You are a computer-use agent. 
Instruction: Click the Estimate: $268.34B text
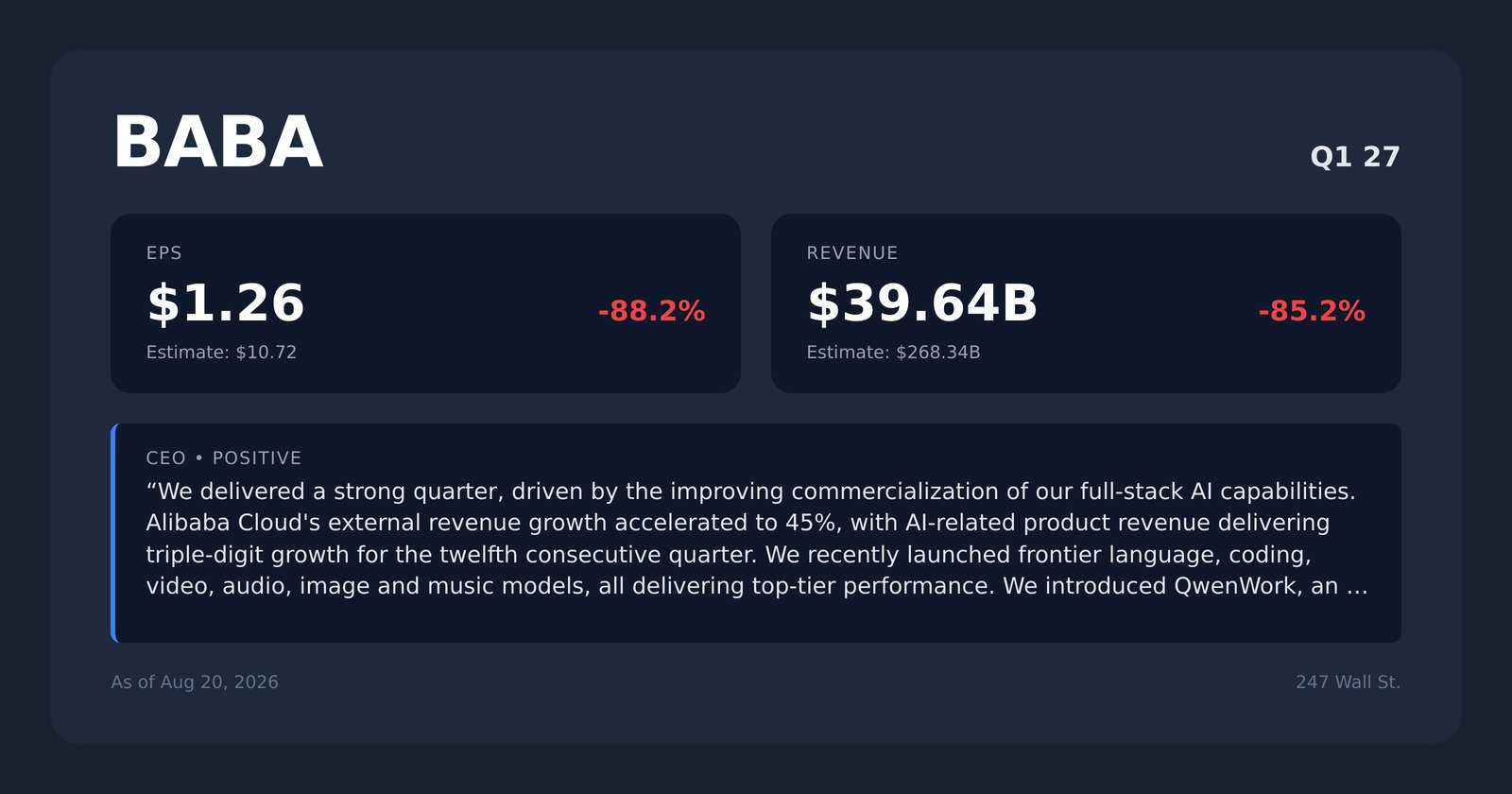point(893,353)
